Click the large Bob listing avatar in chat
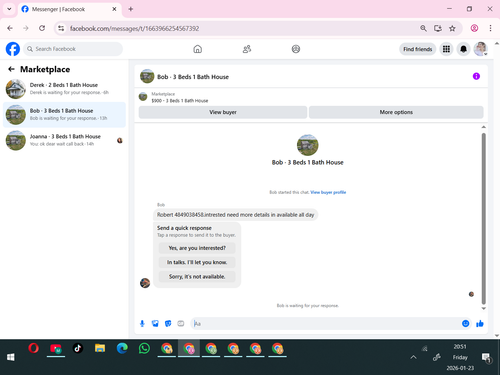This screenshot has width=500, height=375. pos(307,145)
